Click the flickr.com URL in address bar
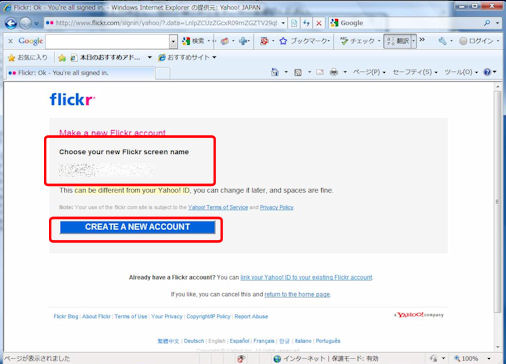506x364 pixels. point(167,23)
